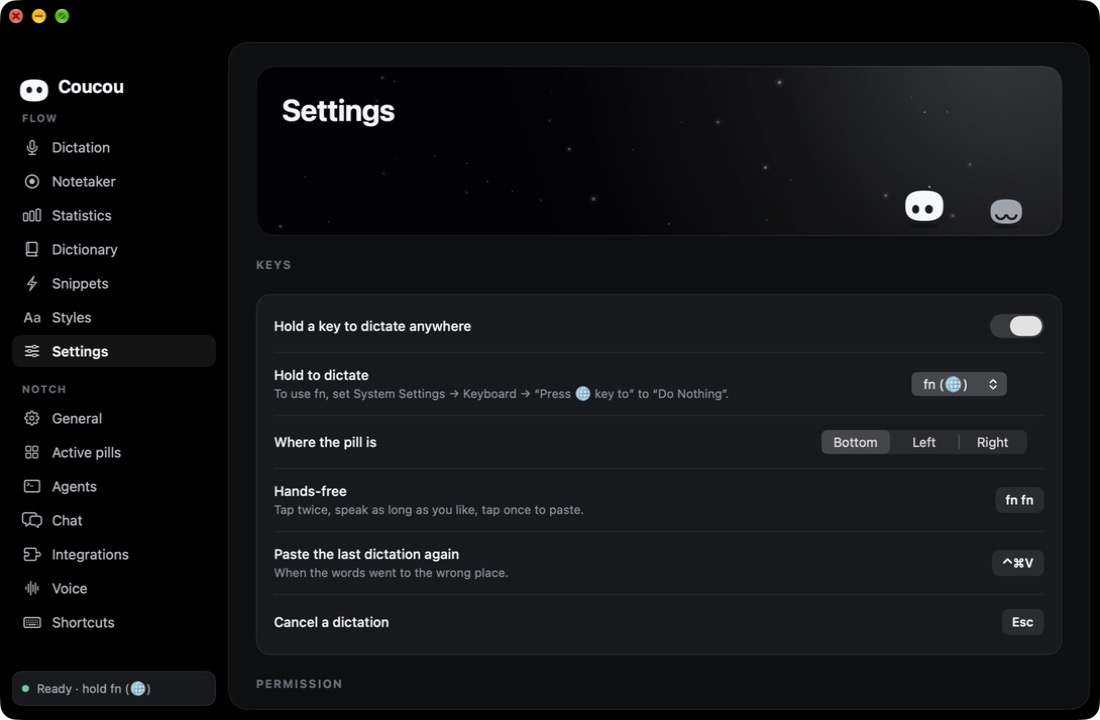Open the Snippets page

114,284
